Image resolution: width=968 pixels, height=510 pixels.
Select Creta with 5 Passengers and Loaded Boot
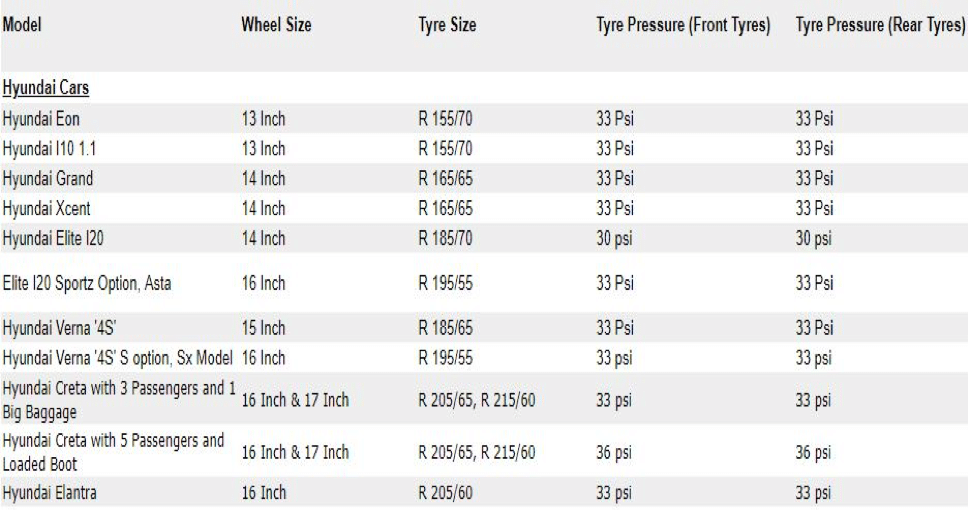point(111,452)
